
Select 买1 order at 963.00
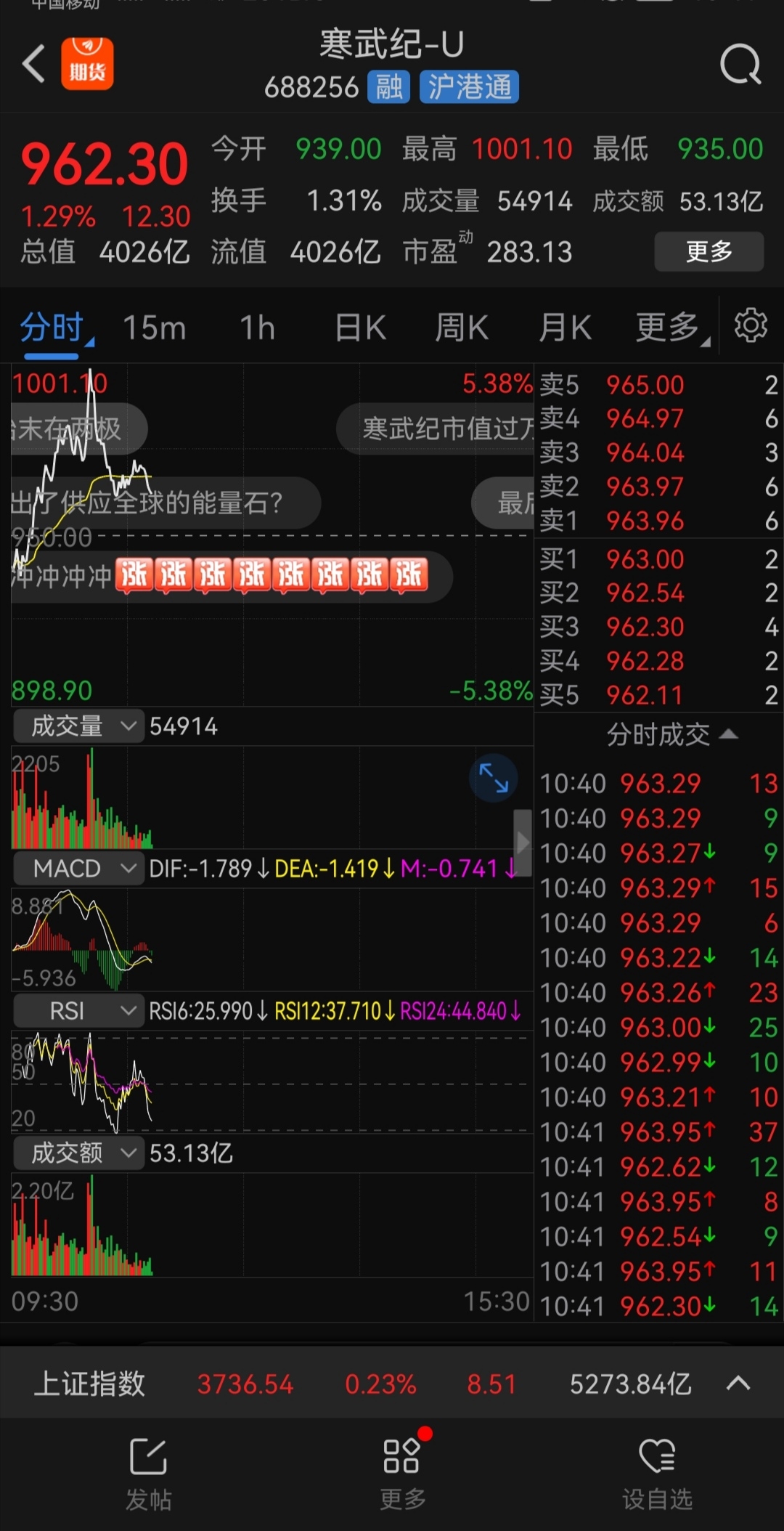point(658,559)
